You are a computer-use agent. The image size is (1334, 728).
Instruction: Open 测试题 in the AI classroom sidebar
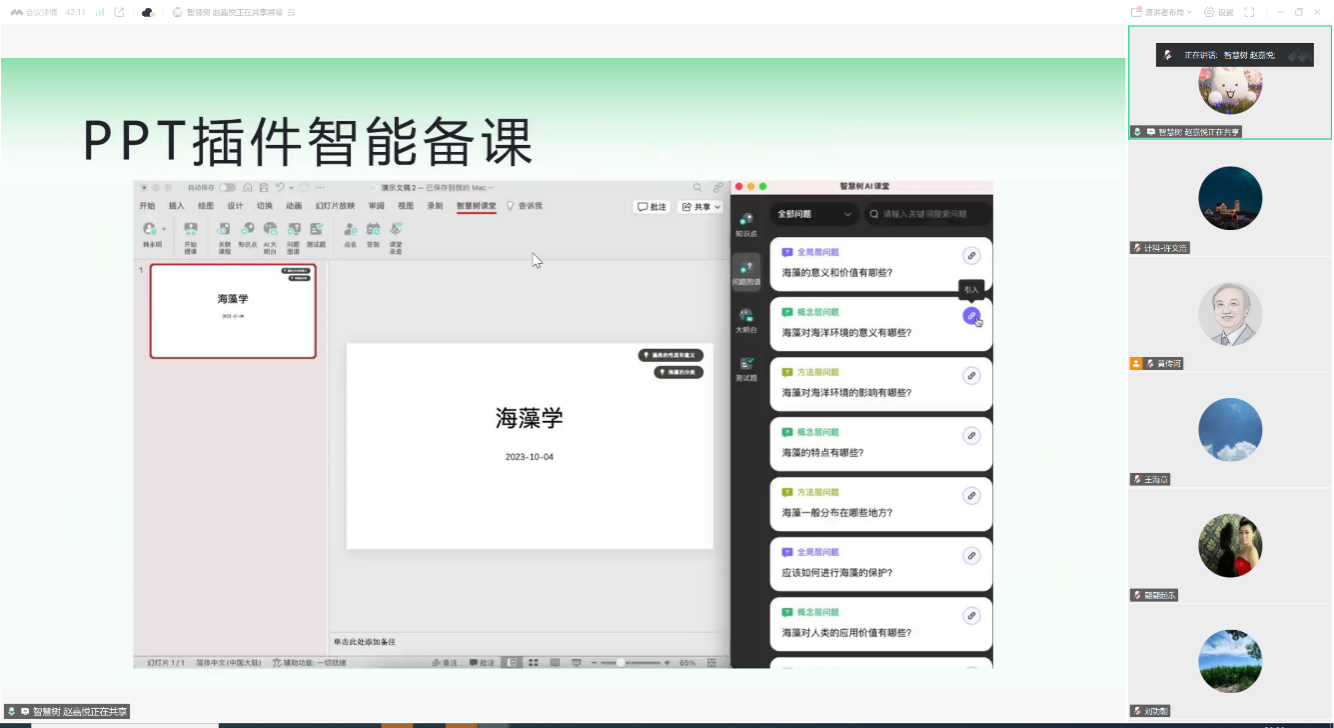(x=746, y=369)
